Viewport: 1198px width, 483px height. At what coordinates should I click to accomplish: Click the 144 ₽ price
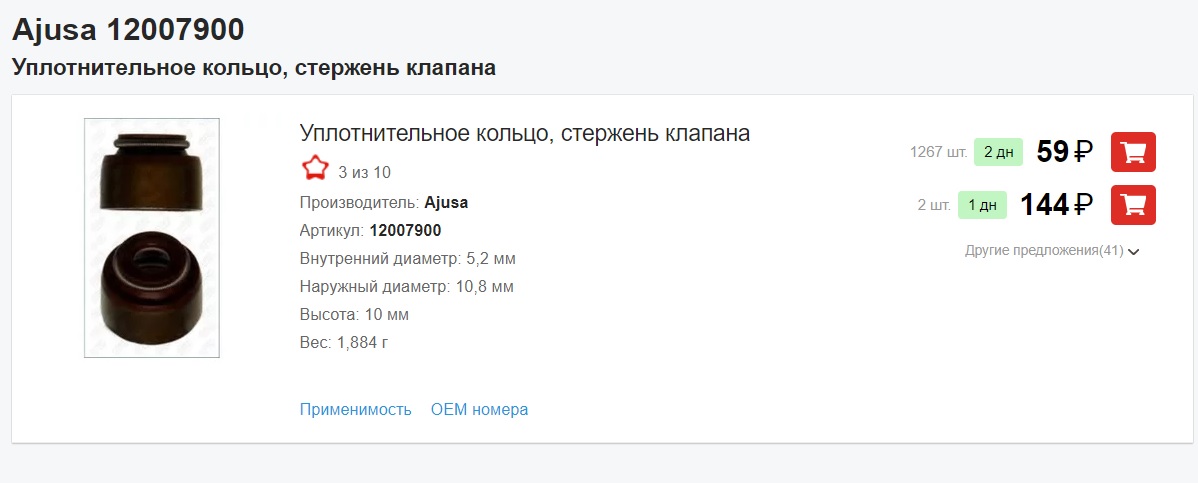(1056, 205)
